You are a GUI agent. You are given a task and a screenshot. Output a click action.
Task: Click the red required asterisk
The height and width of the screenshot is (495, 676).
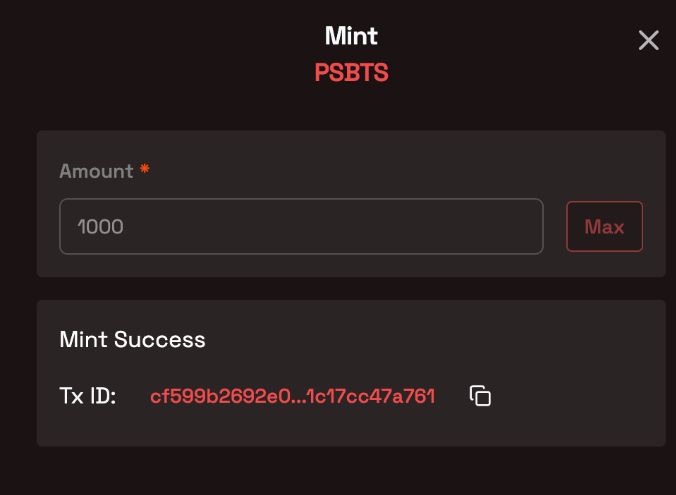point(145,171)
